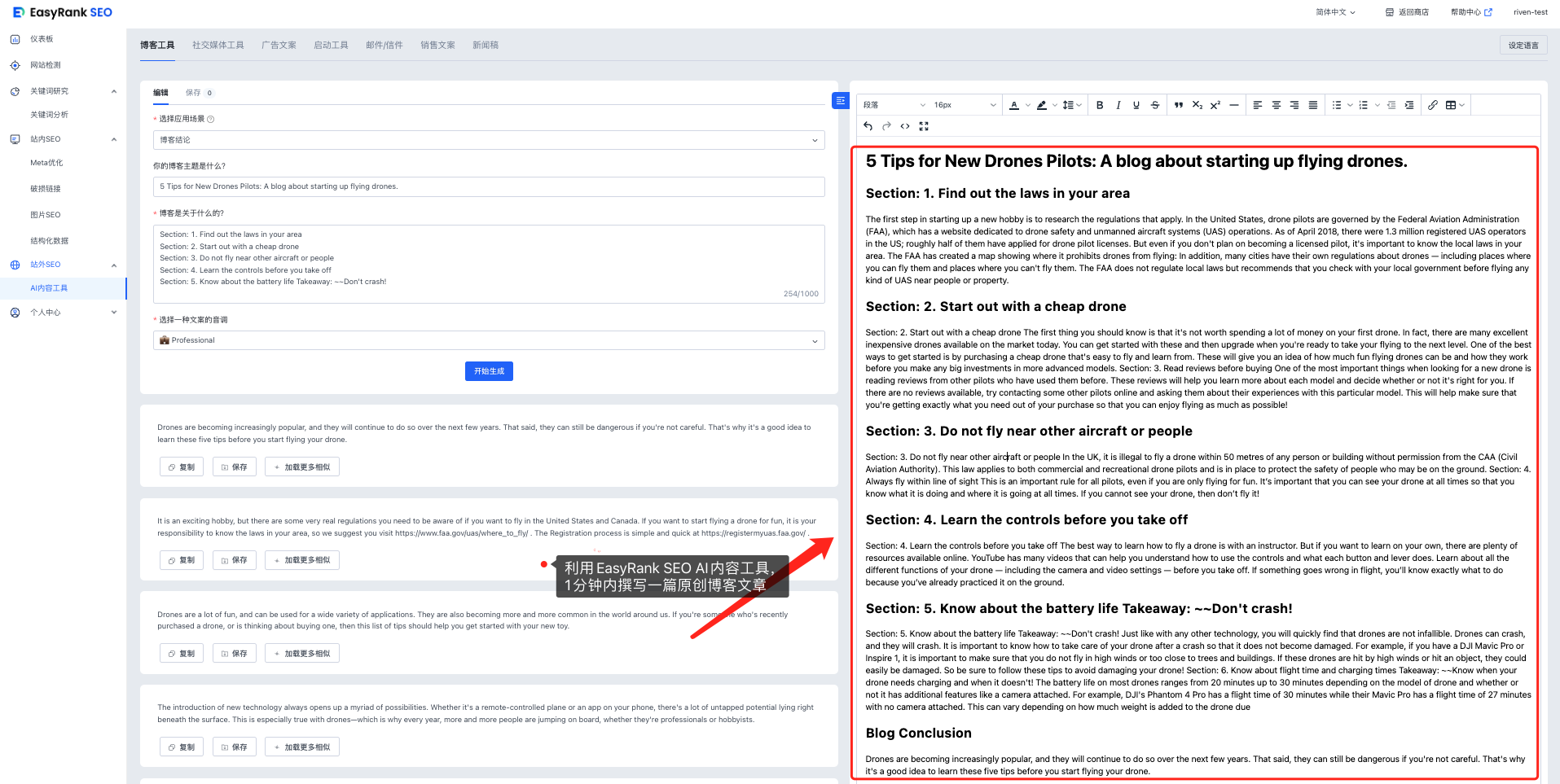Align text left
Image resolution: width=1560 pixels, height=784 pixels.
(1258, 105)
